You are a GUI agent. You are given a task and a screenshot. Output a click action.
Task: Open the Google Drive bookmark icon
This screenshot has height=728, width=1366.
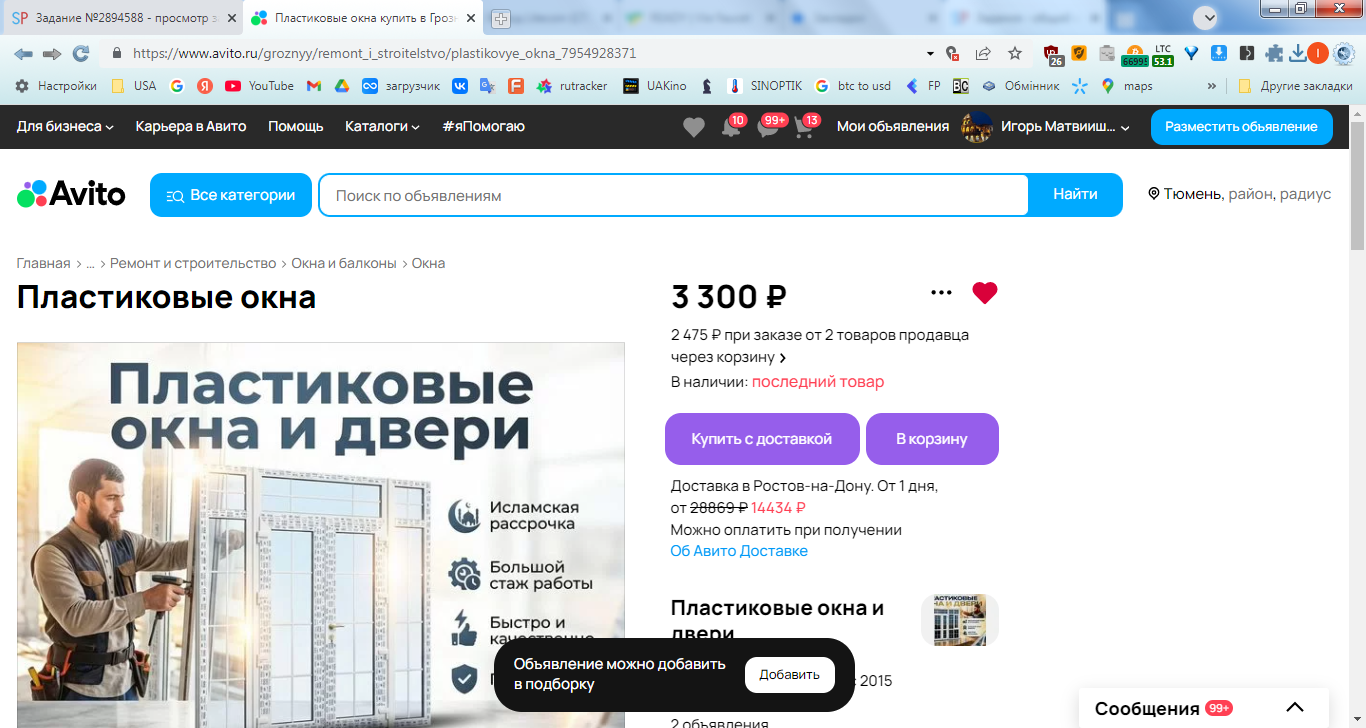pos(341,86)
